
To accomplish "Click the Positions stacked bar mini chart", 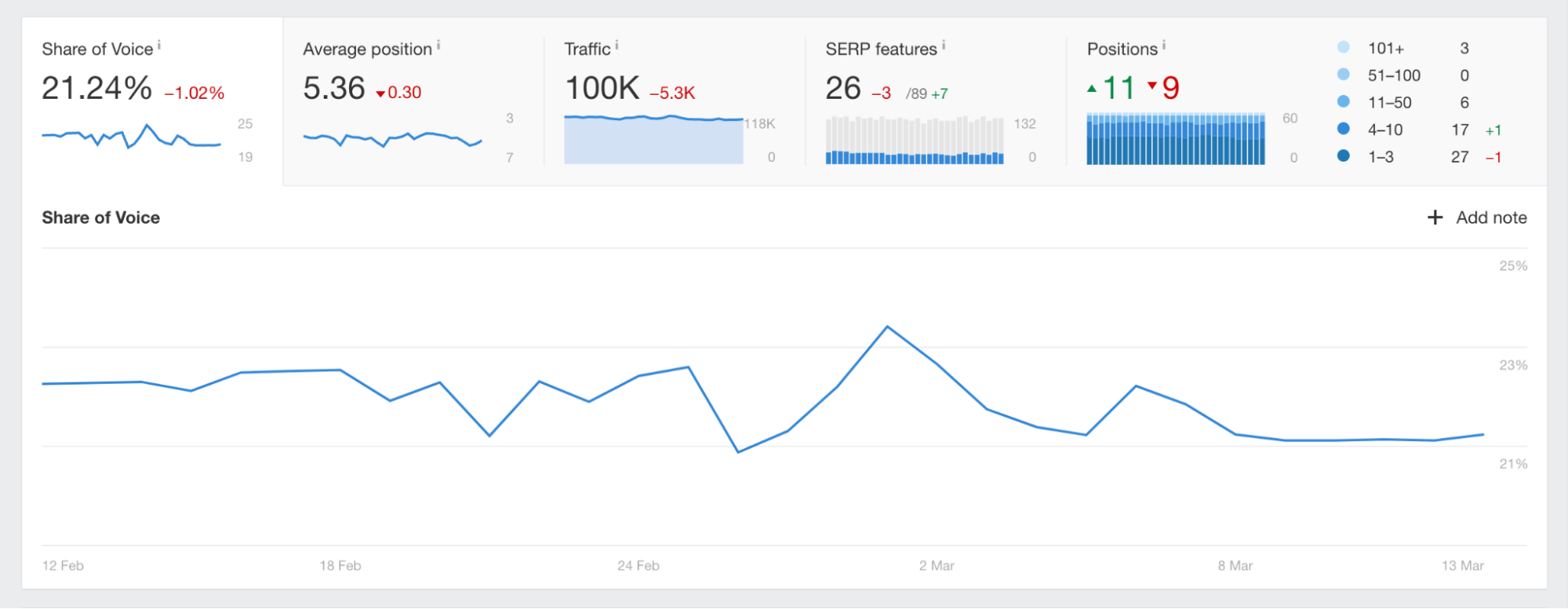I will pos(1175,139).
